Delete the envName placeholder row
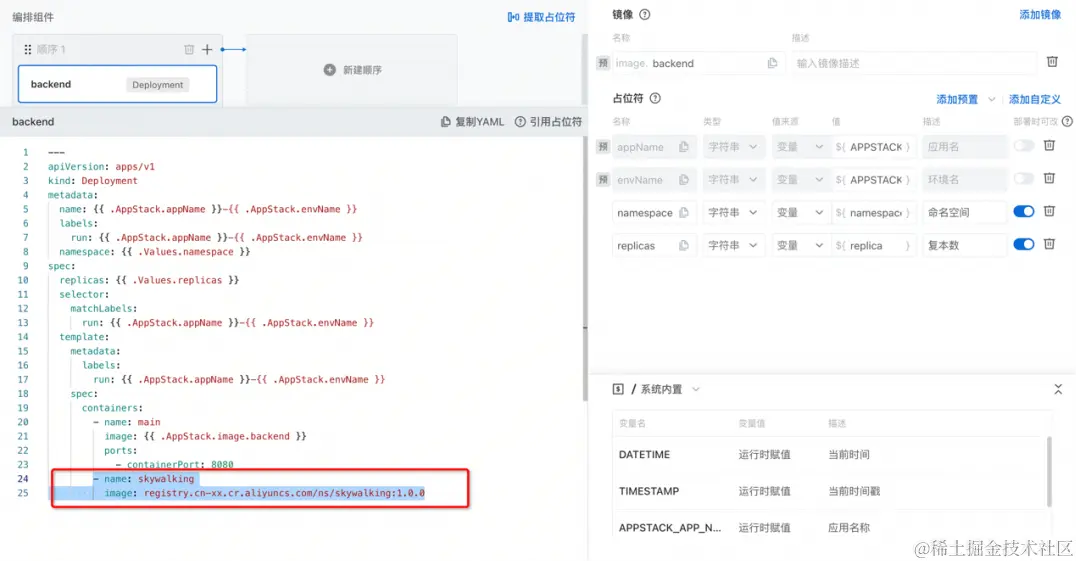This screenshot has width=1080, height=565. click(x=1050, y=178)
